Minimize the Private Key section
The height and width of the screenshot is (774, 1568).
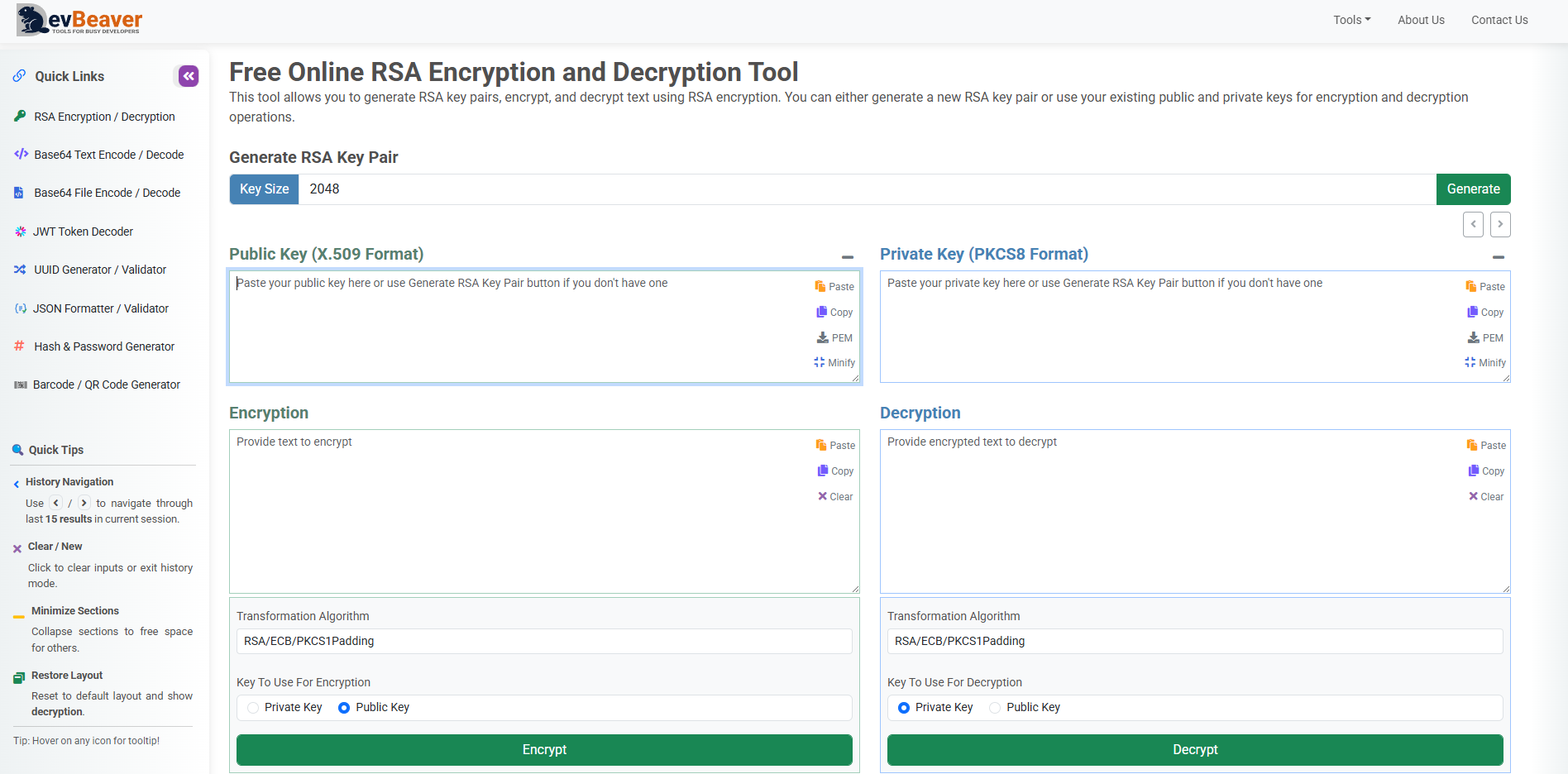point(1499,257)
